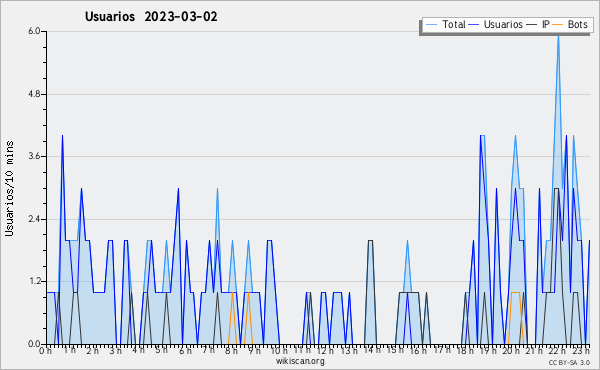Click the orange Bots legend line
600x370 pixels.
558,25
